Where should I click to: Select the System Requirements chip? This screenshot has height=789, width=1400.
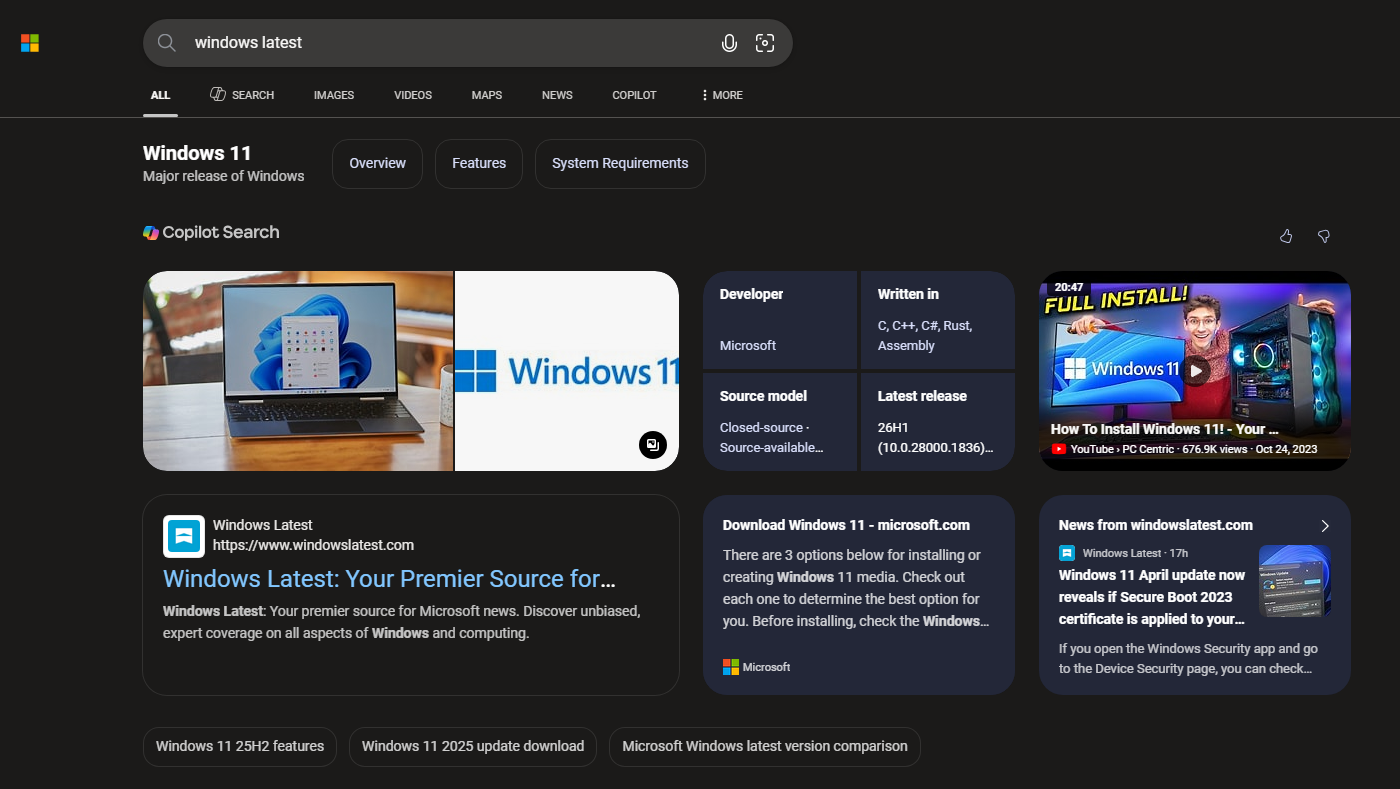pos(620,163)
